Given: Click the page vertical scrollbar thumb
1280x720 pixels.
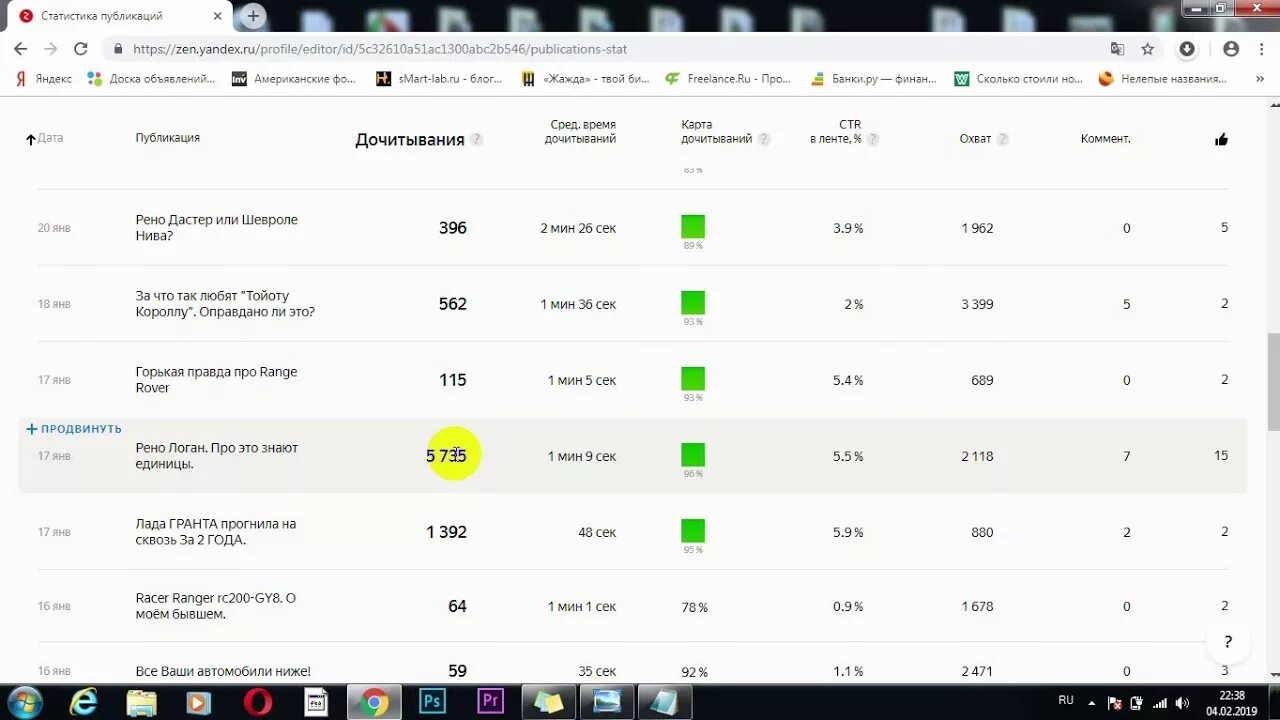Looking at the screenshot, I should click(x=1273, y=381).
